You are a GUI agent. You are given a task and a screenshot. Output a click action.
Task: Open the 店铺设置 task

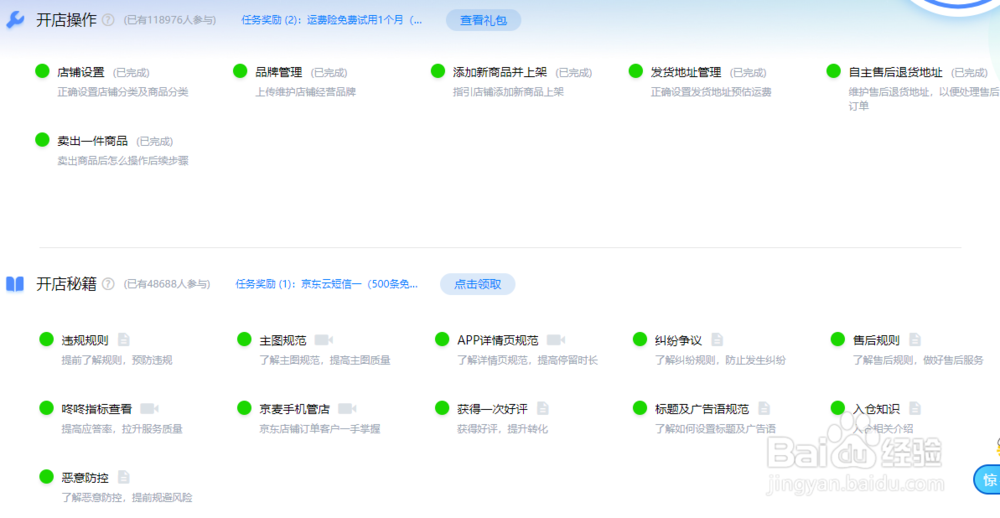coord(81,72)
